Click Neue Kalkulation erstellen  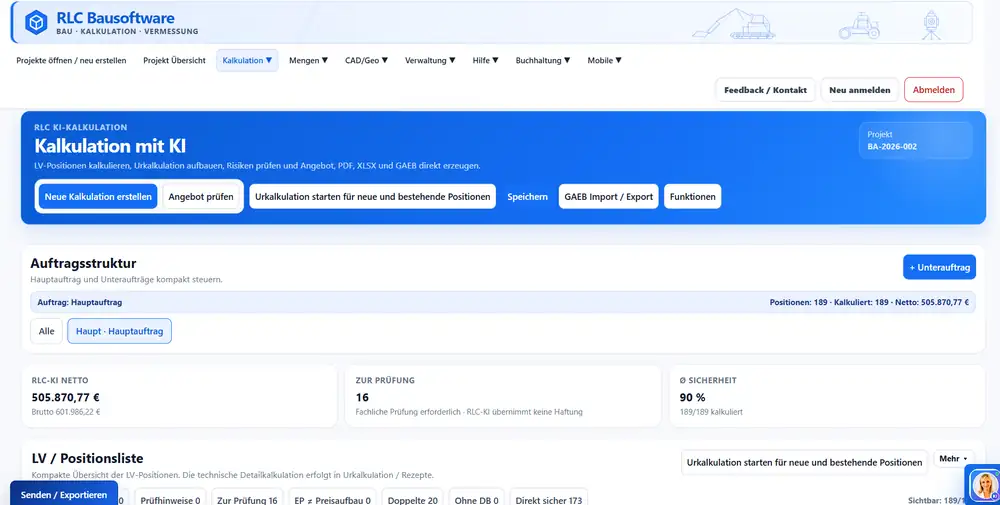[x=98, y=196]
